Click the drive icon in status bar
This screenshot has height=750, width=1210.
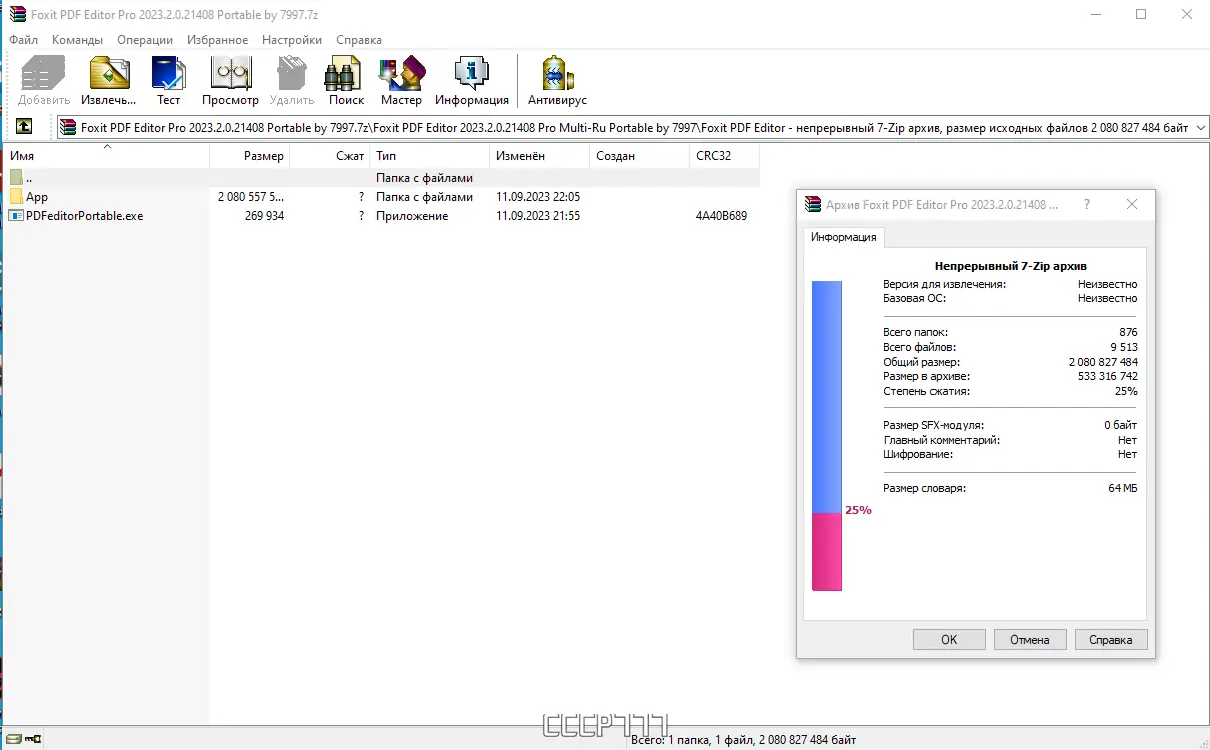(x=12, y=740)
